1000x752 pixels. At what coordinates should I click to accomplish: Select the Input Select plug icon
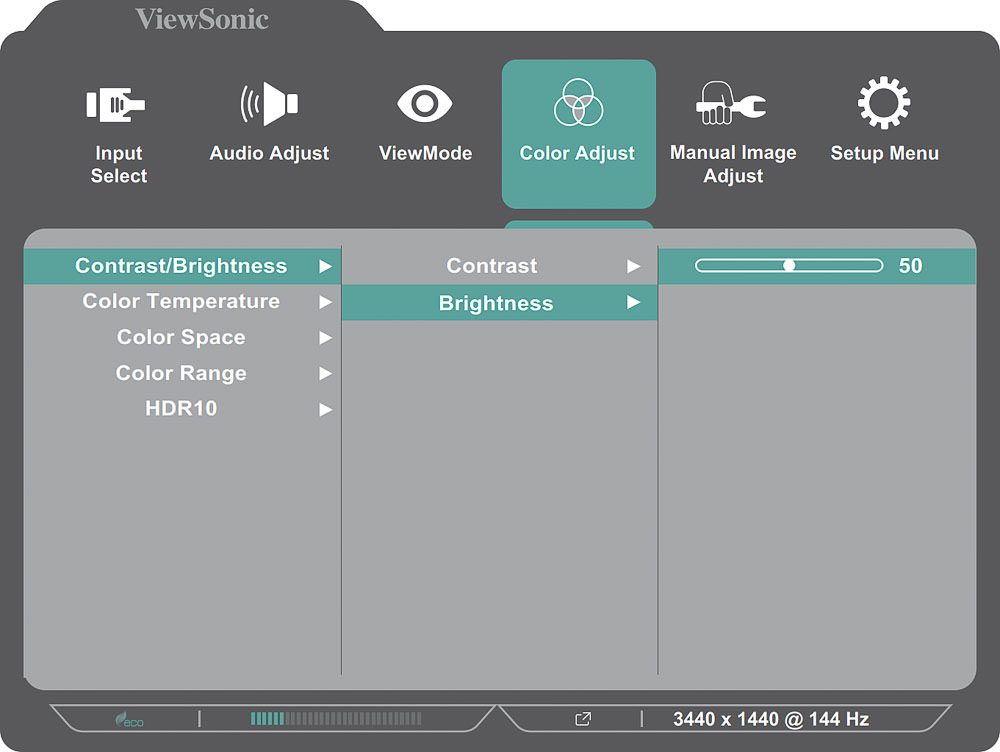117,104
